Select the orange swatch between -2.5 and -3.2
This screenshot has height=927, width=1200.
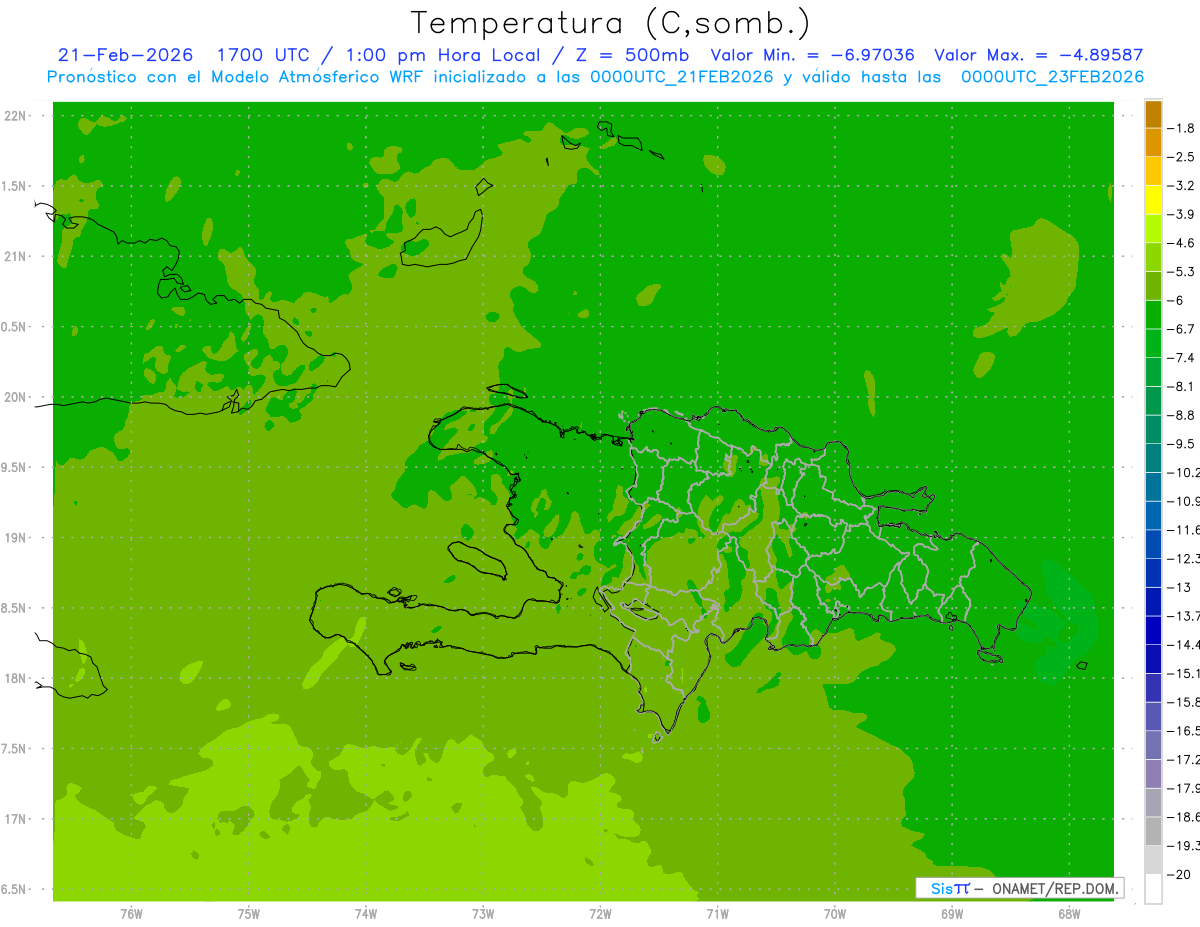pos(1153,171)
